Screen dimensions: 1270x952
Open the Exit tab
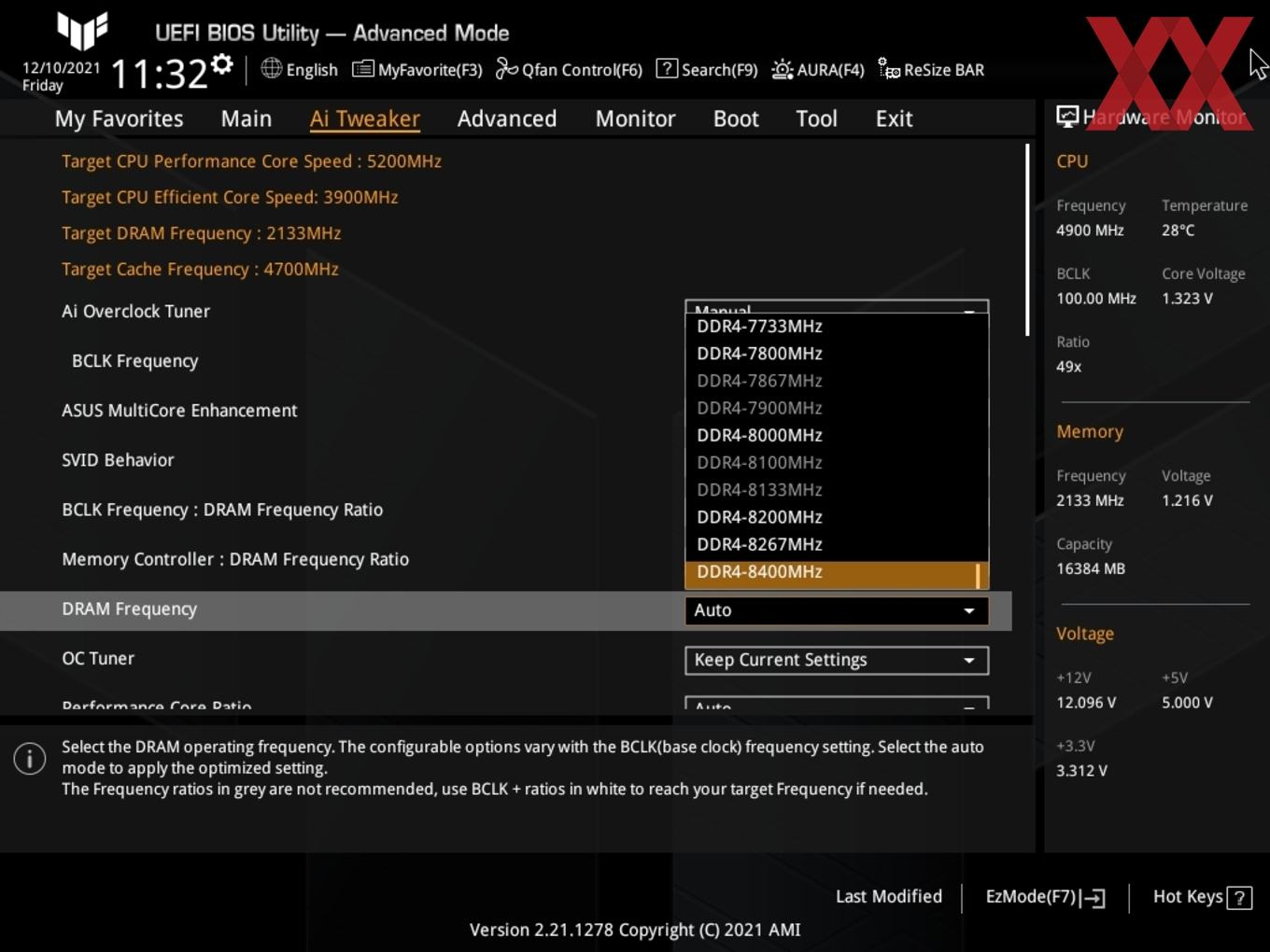[x=894, y=119]
